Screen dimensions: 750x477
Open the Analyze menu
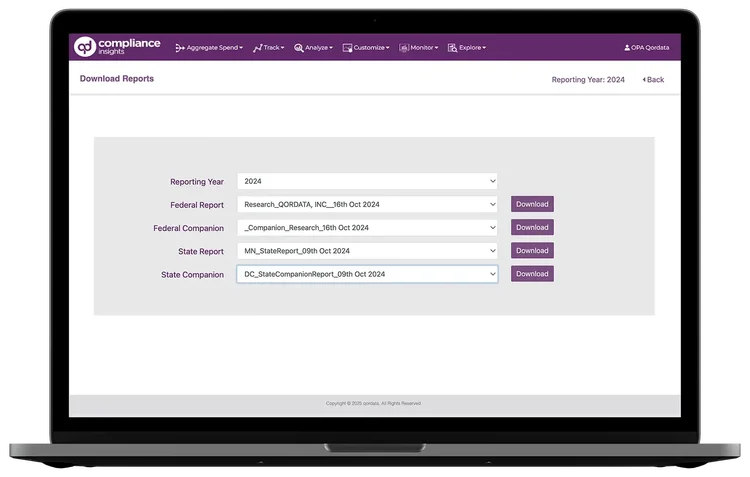point(313,48)
